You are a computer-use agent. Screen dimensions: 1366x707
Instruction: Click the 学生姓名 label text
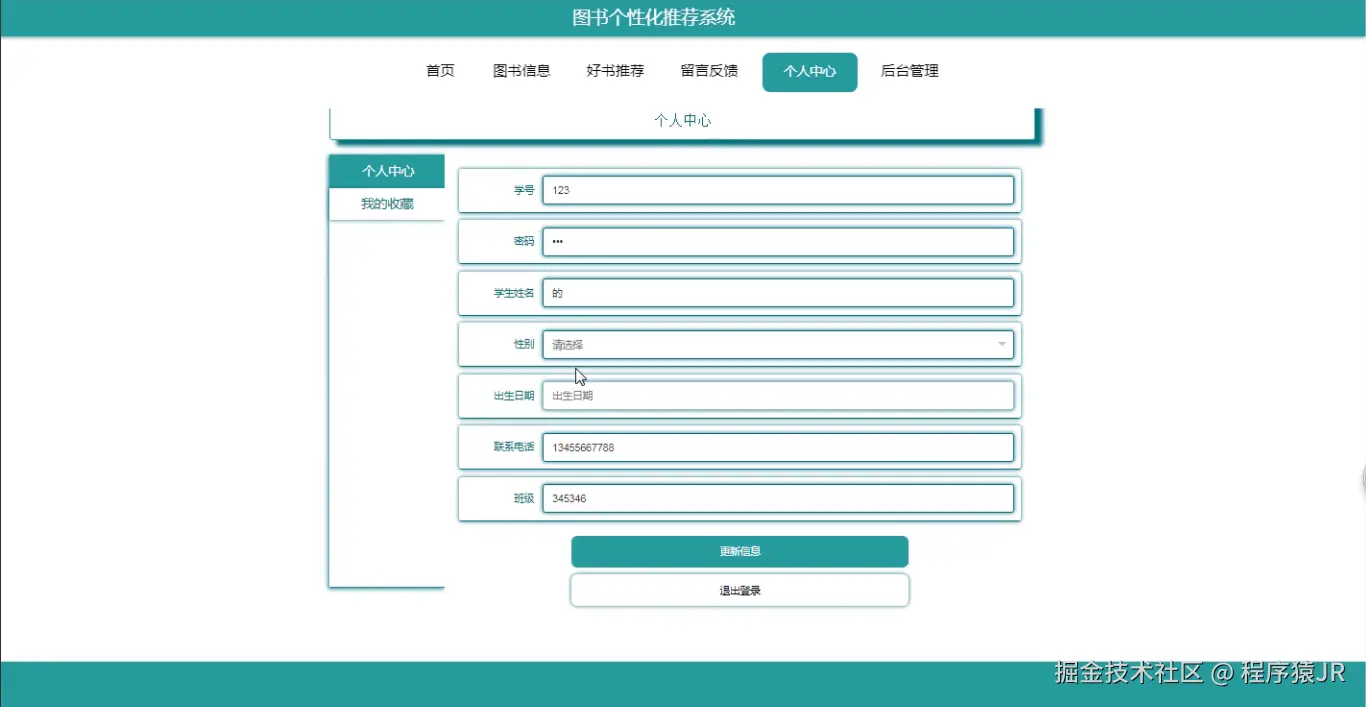coord(514,293)
